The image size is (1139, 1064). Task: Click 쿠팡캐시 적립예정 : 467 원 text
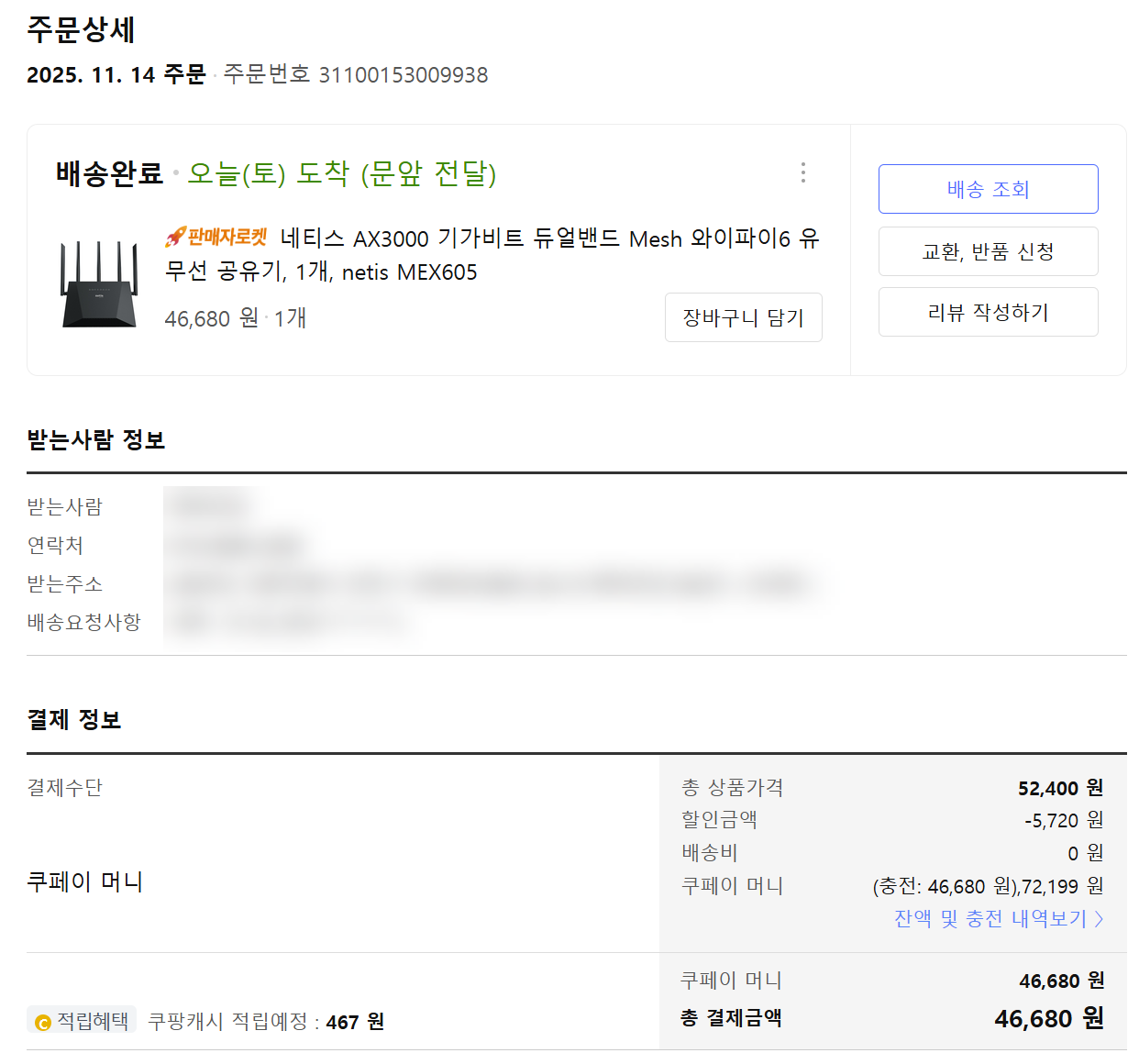[266, 1022]
